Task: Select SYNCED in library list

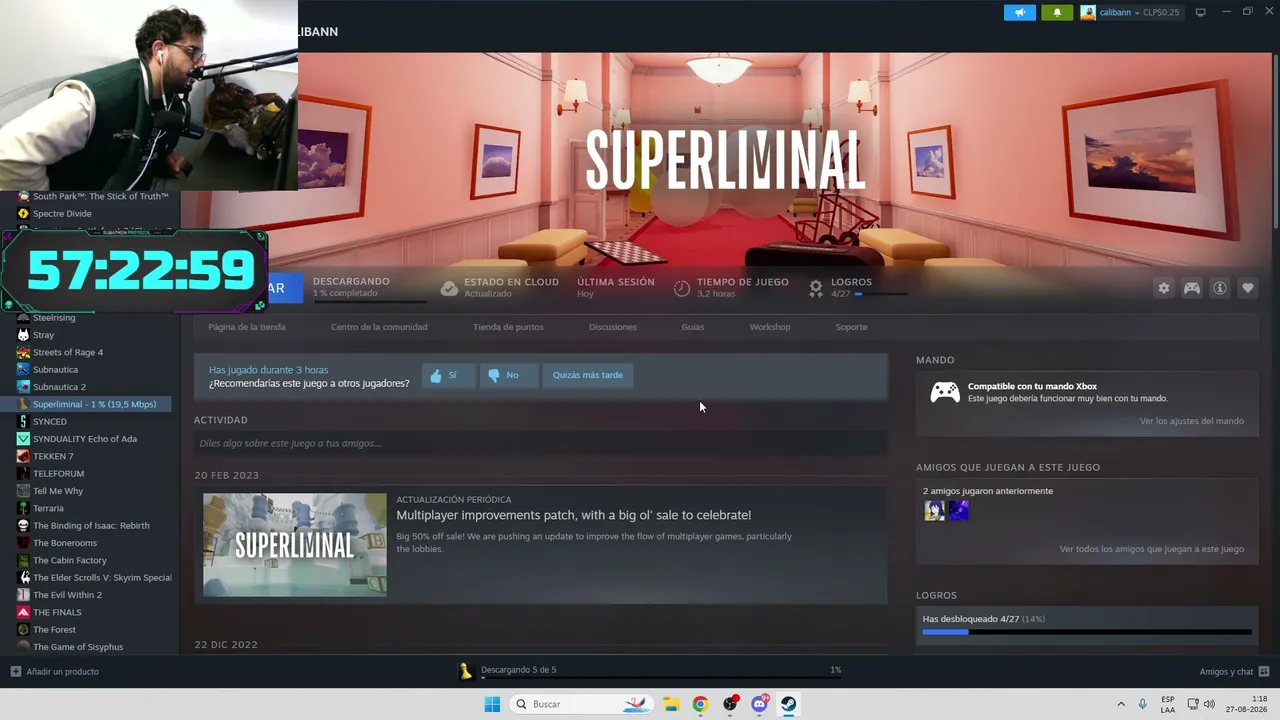Action: 50,422
